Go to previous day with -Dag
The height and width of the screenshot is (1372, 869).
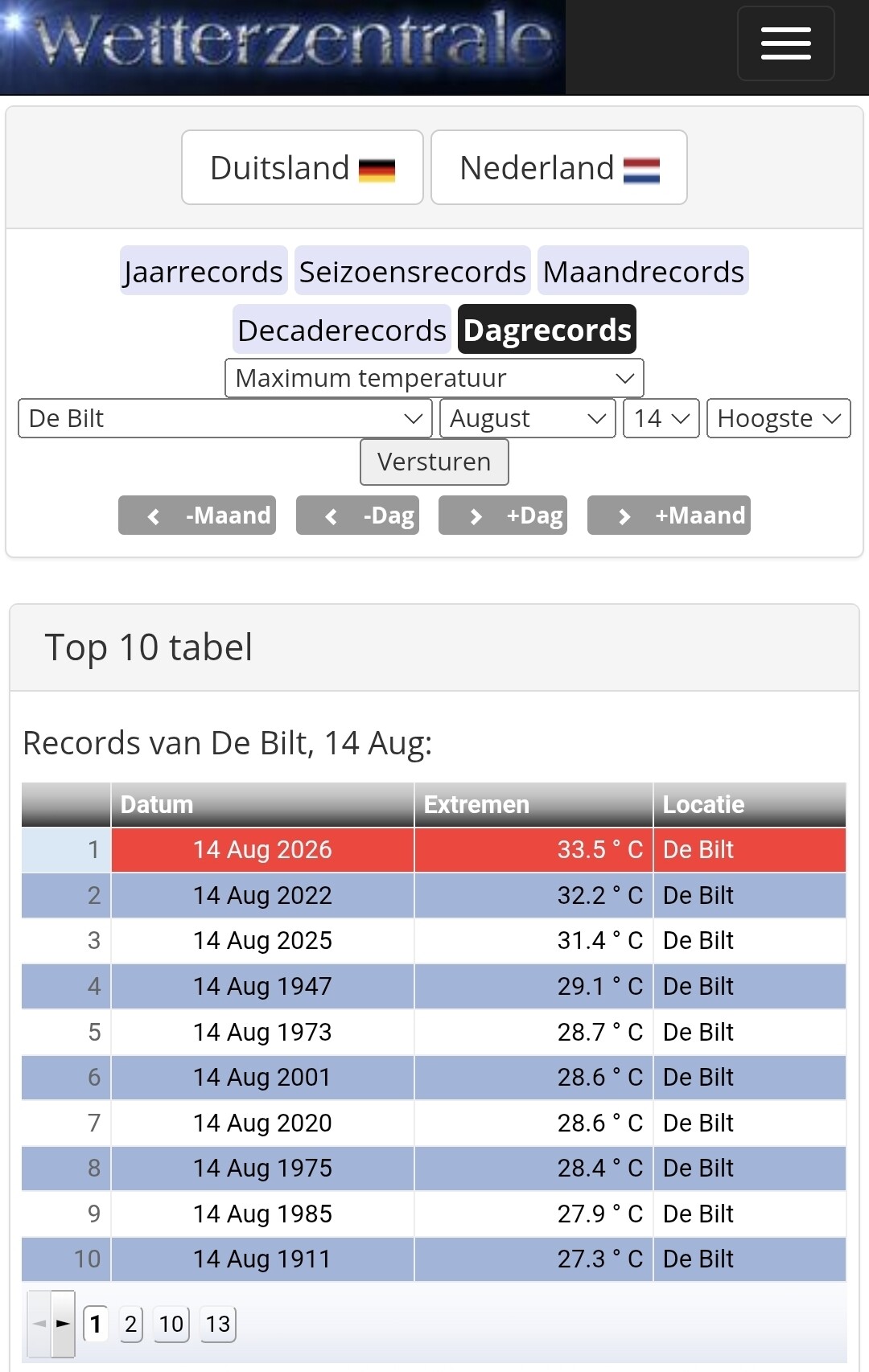(357, 515)
